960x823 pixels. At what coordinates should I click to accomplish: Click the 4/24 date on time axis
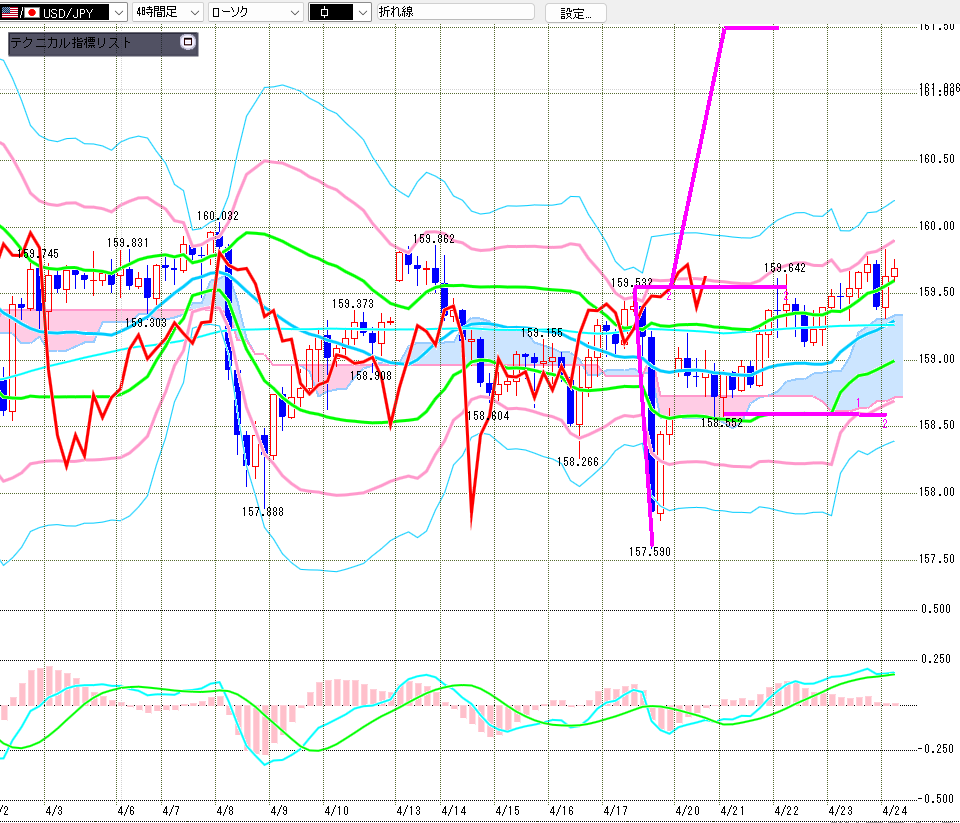pyautogui.click(x=893, y=809)
